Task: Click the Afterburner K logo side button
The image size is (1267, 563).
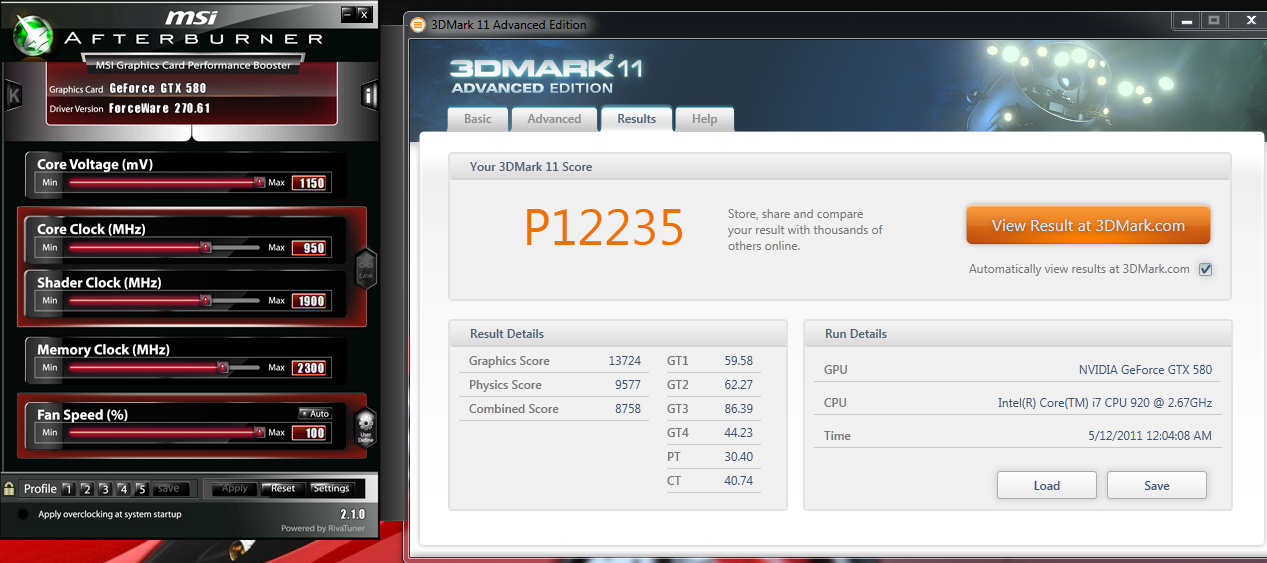Action: pos(14,95)
